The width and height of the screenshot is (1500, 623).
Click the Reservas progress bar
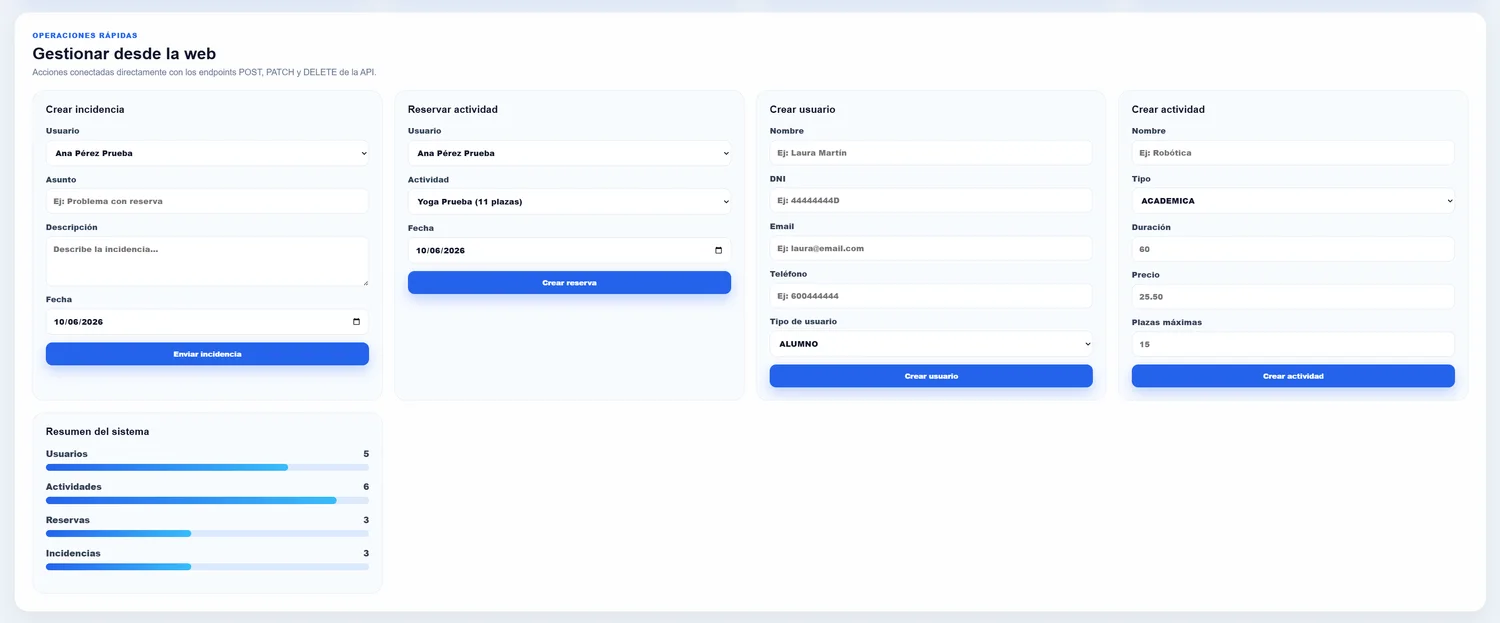pos(207,533)
